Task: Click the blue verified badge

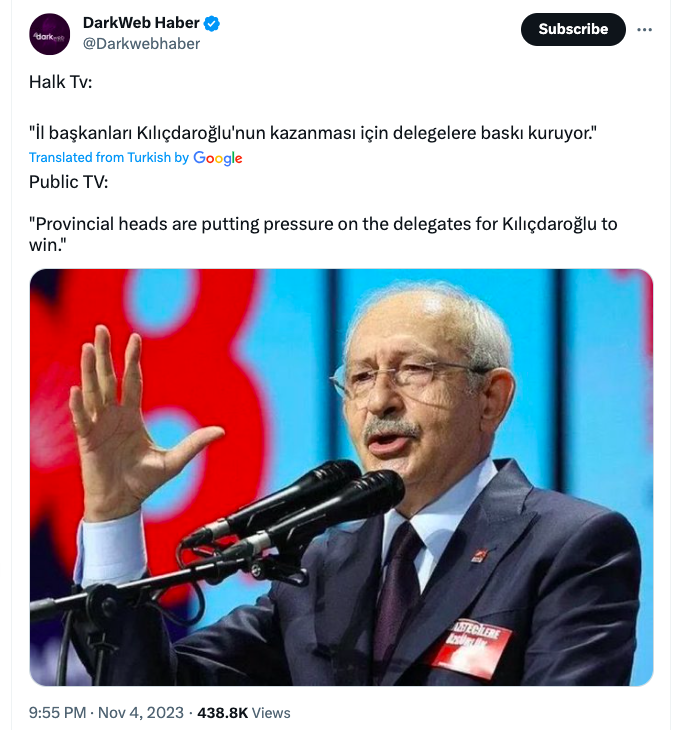Action: pyautogui.click(x=212, y=23)
